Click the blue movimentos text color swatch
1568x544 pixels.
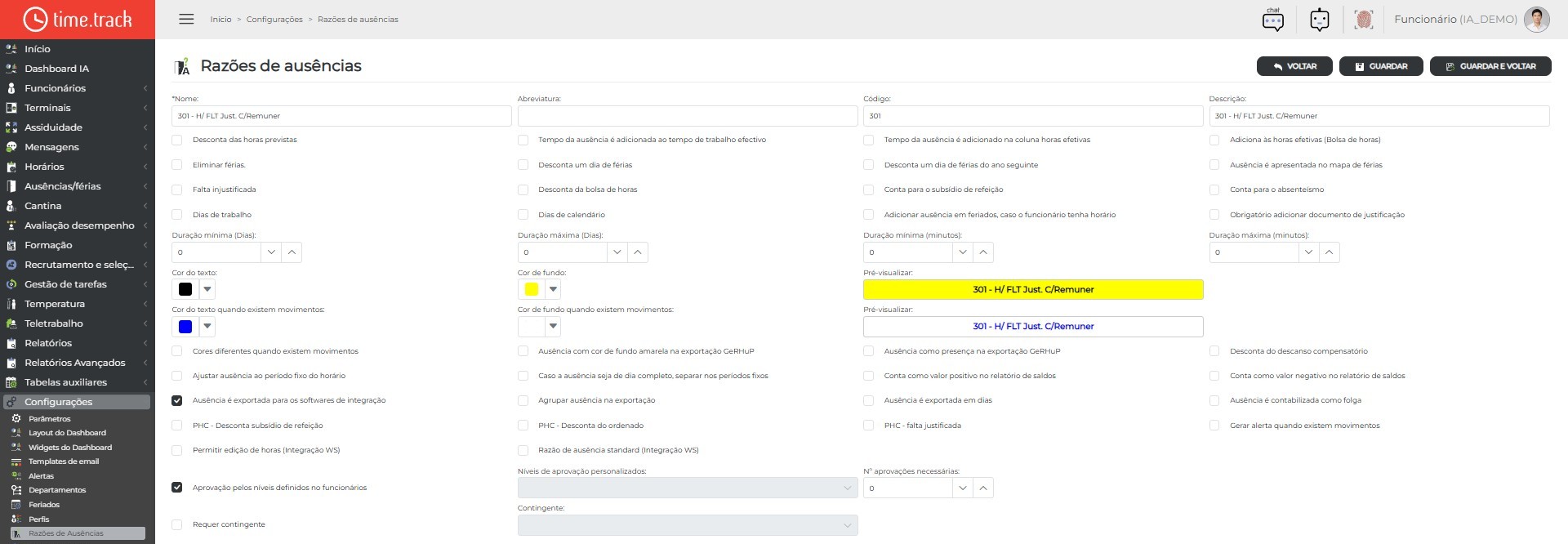pyautogui.click(x=185, y=327)
